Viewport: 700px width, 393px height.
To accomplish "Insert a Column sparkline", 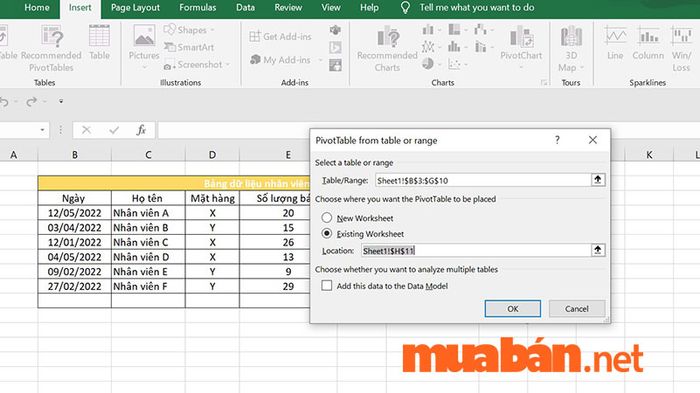I will click(x=648, y=43).
